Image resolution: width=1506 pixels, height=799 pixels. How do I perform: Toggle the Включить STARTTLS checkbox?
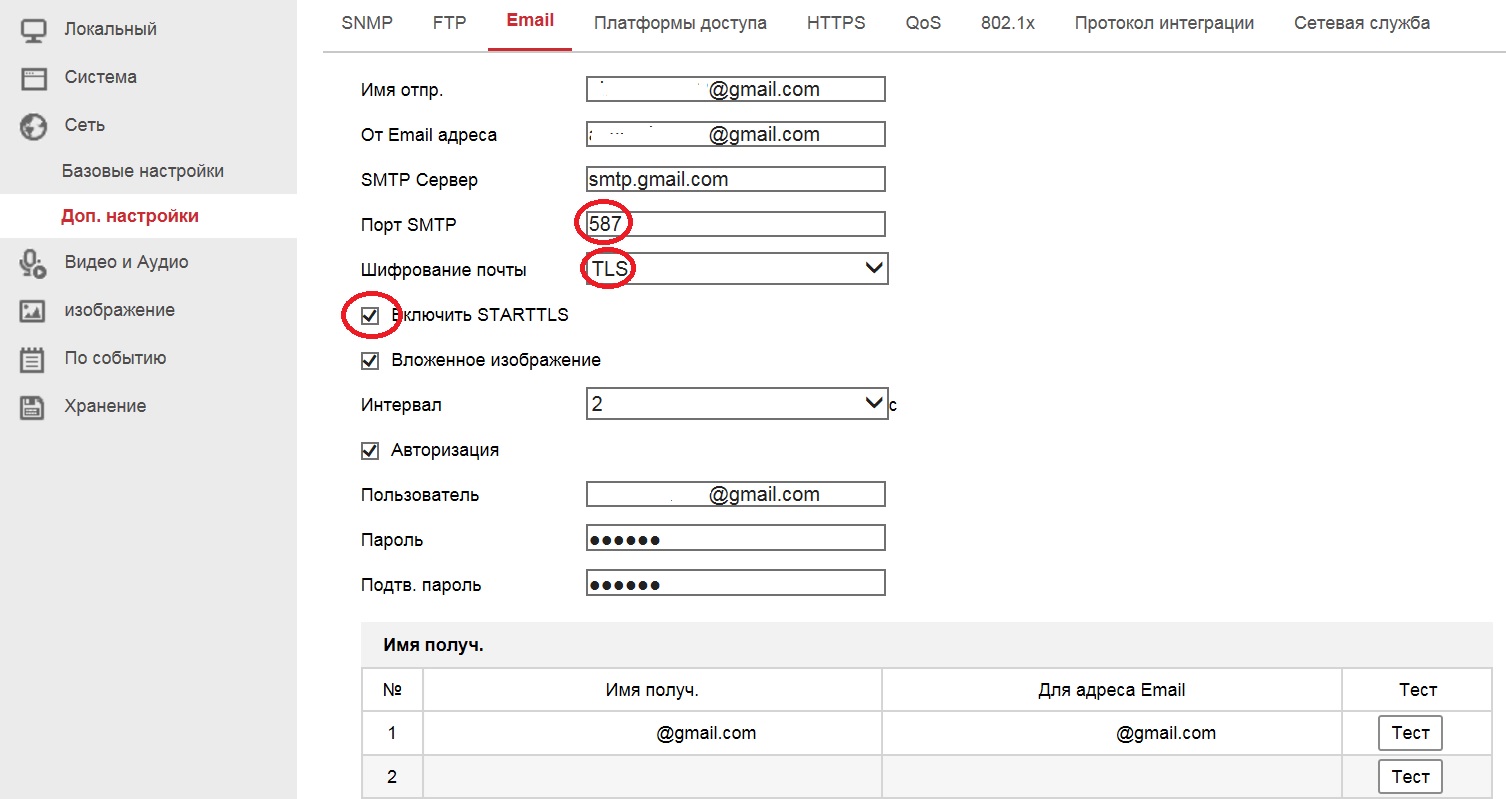(x=370, y=316)
